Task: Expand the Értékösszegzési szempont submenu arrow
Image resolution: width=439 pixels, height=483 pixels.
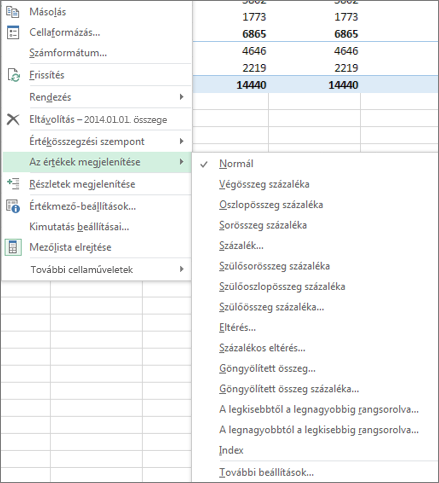Action: coord(181,141)
